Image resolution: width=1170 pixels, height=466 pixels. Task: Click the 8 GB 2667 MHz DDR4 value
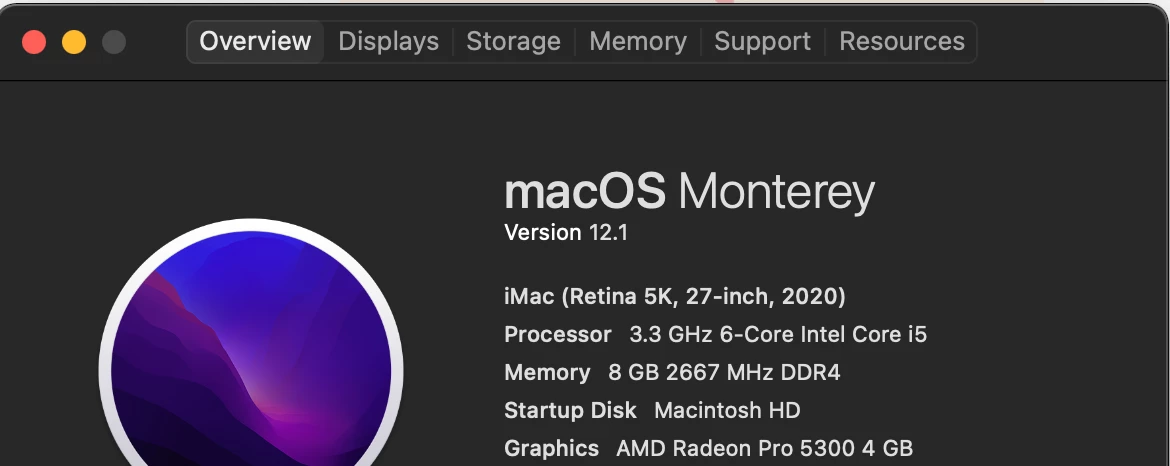pos(724,372)
